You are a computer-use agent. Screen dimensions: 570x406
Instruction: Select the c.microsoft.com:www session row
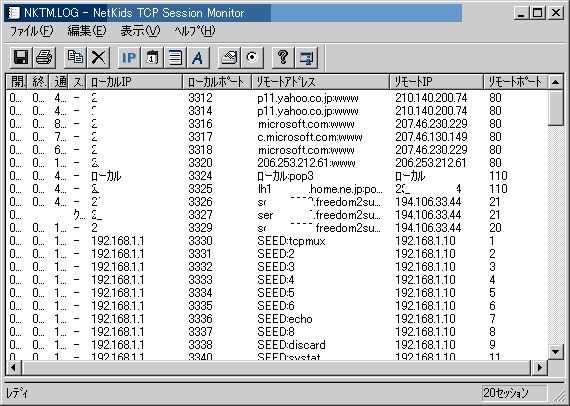pyautogui.click(x=277, y=137)
